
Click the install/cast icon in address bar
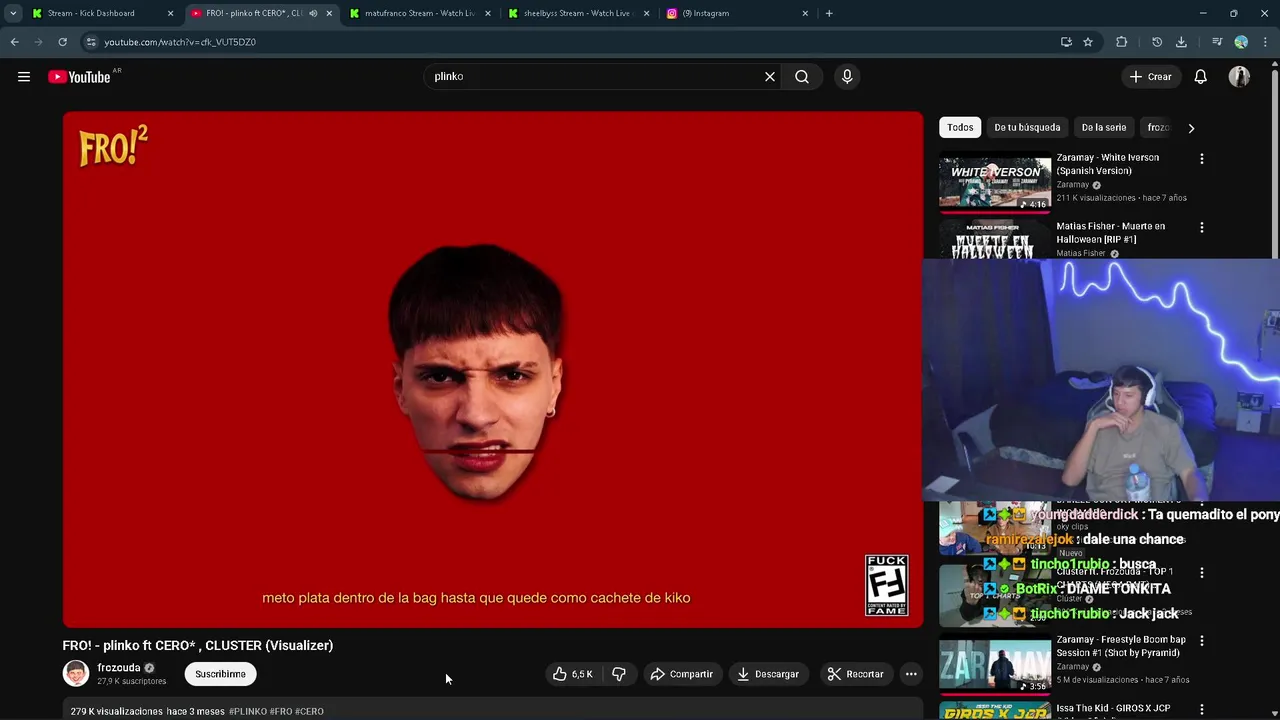[1066, 42]
